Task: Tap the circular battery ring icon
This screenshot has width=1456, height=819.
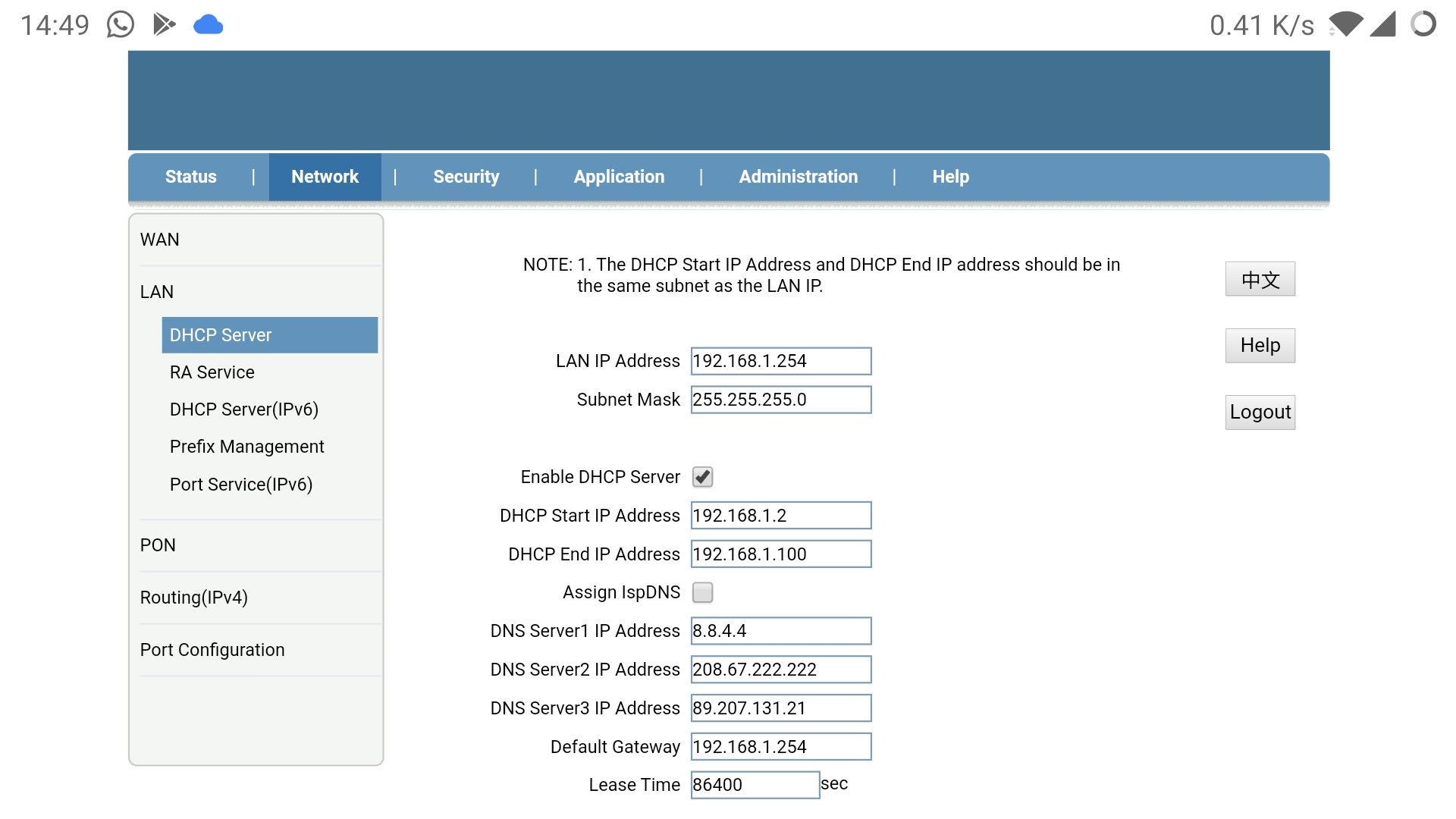Action: coord(1423,24)
